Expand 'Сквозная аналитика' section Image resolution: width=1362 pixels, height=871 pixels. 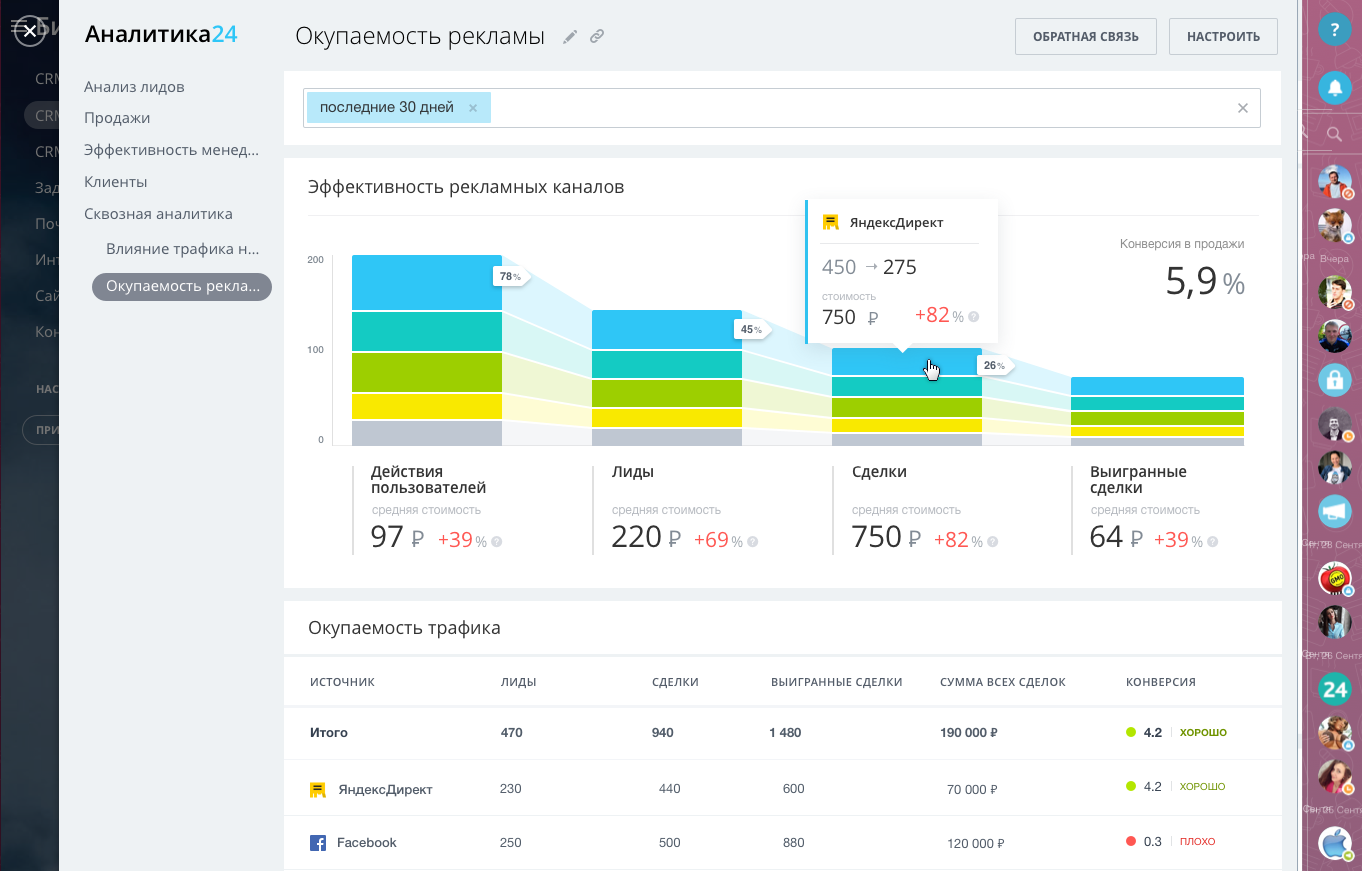158,214
